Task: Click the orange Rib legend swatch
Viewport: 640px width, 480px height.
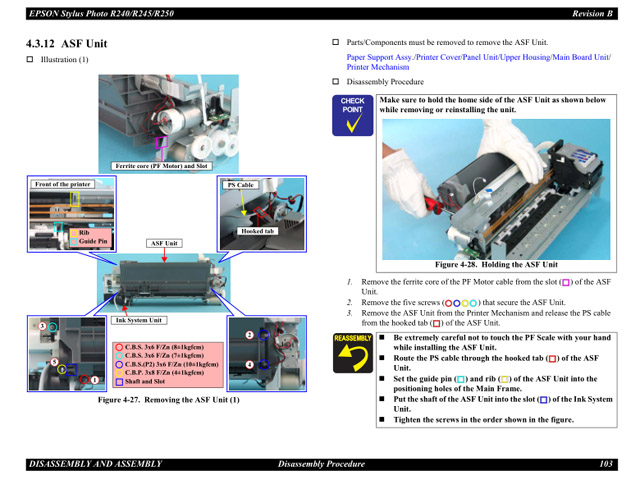Action: click(73, 232)
